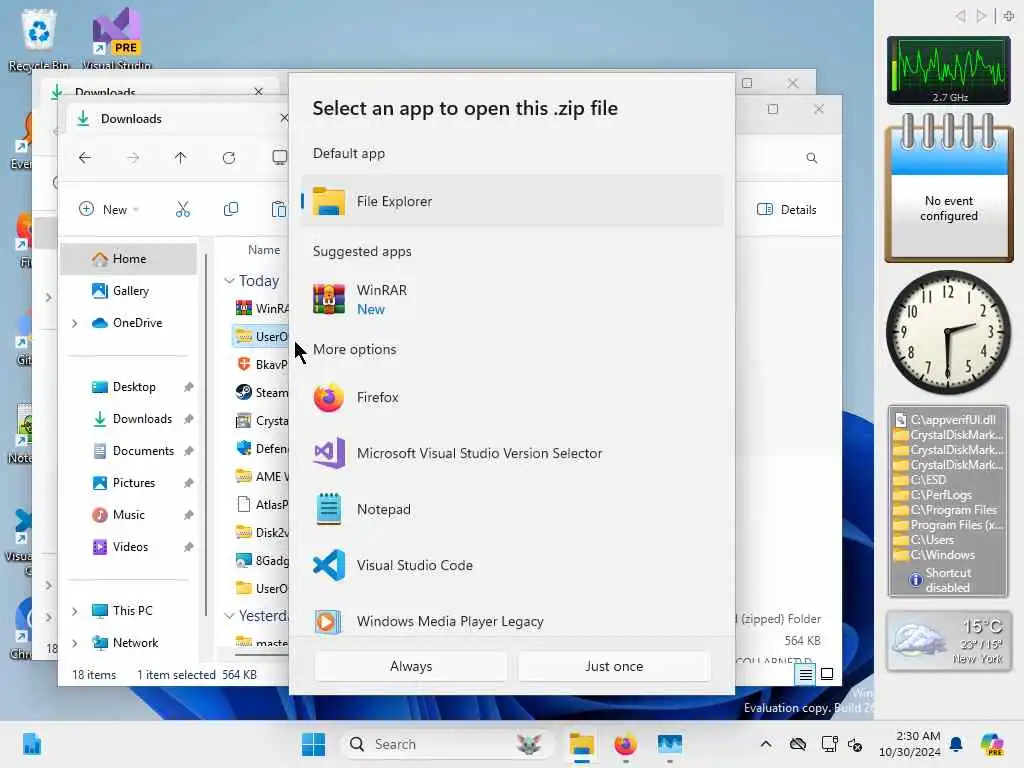This screenshot has height=768, width=1024.
Task: Go back in Downloads window
Action: [85, 157]
